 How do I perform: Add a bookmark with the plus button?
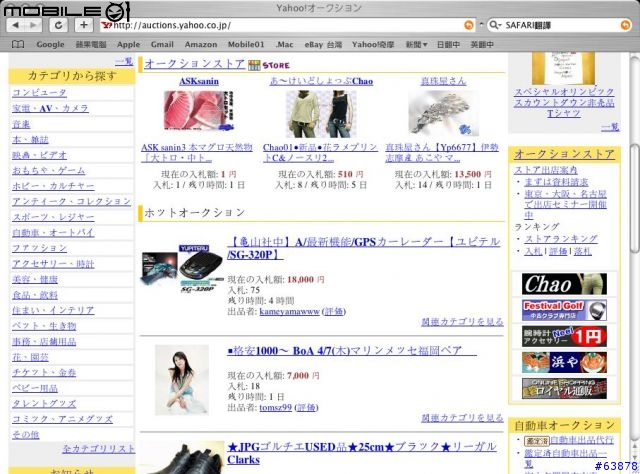point(84,25)
